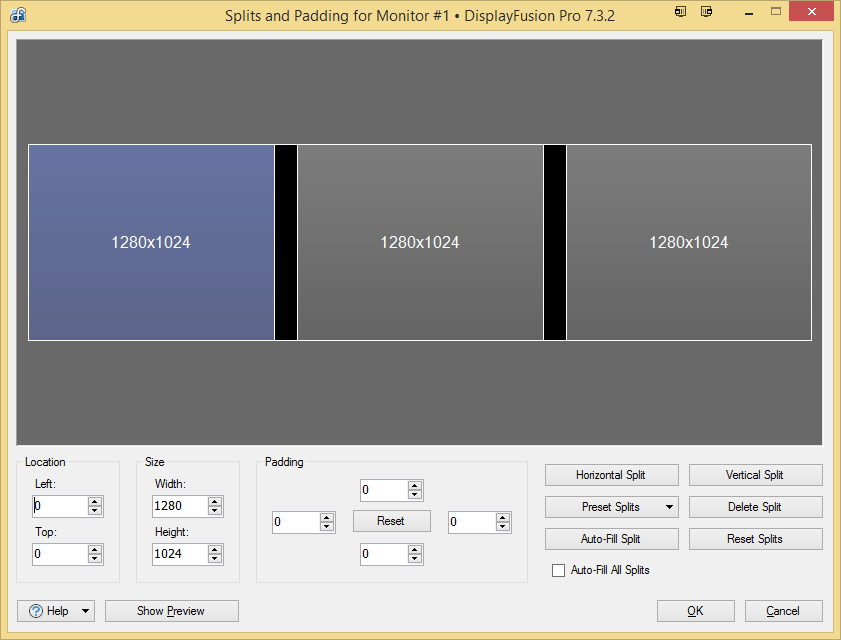
Task: Enable the Auto-Fill All Splits checkbox
Action: tap(559, 570)
